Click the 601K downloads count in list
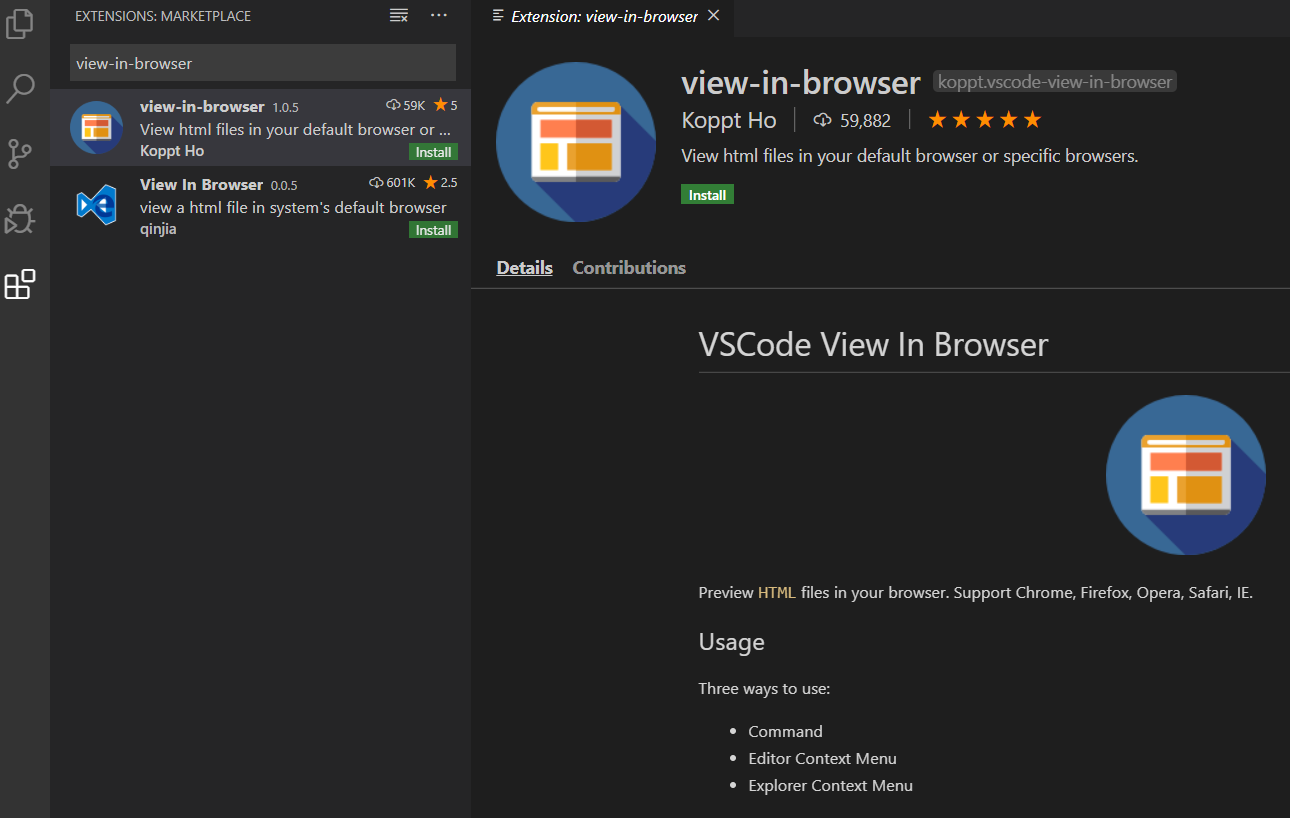The image size is (1290, 818). point(392,183)
